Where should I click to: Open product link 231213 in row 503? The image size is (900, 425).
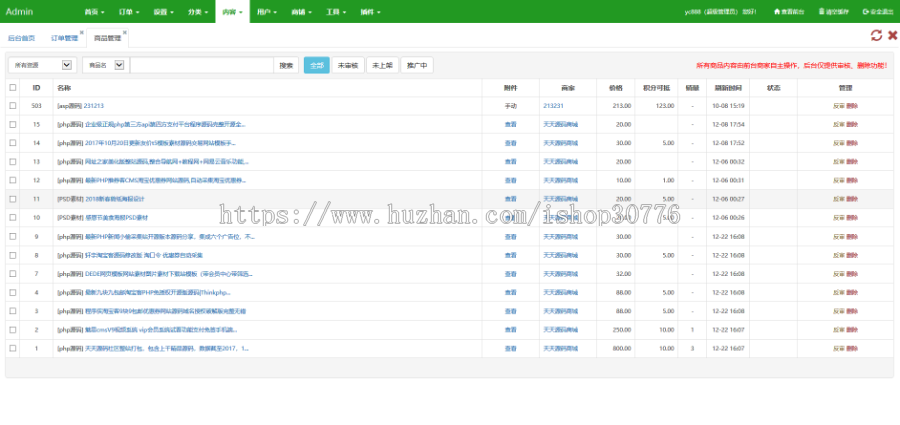[x=94, y=106]
